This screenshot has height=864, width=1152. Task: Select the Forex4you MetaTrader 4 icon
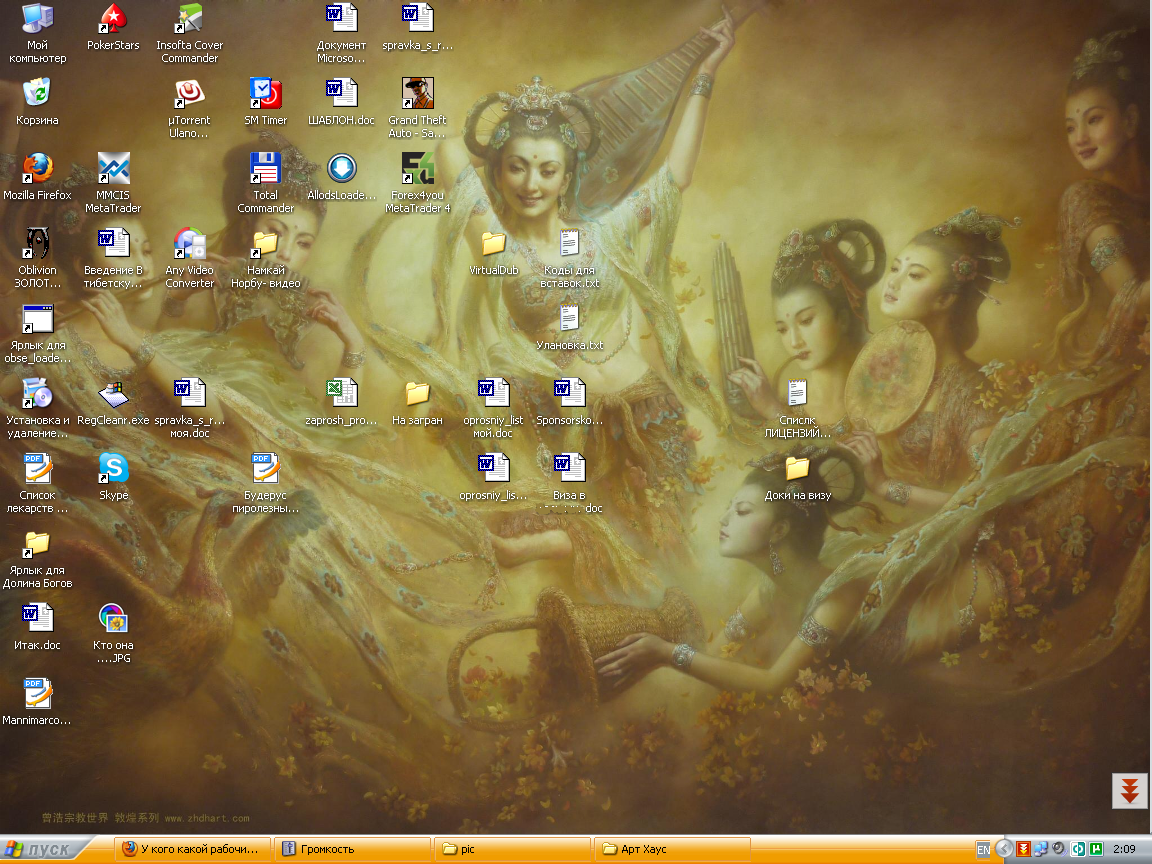(417, 169)
